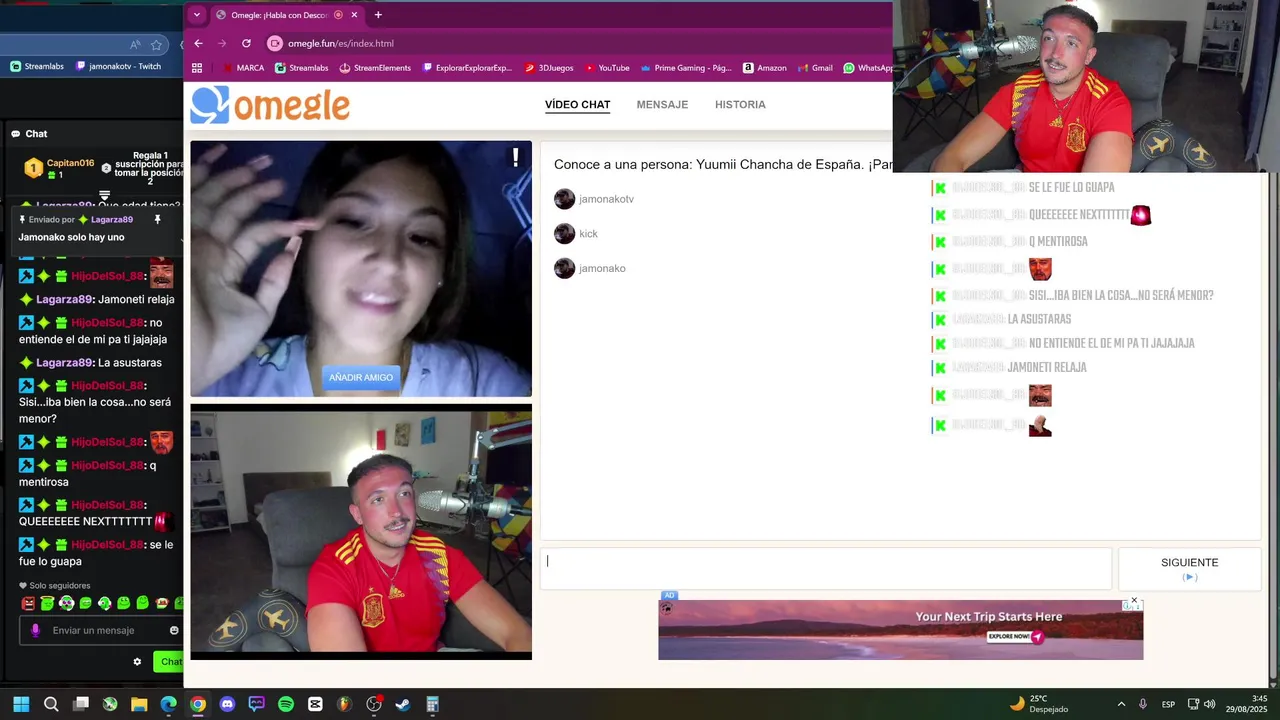
Task: Open the MARCA bookmark
Action: (243, 68)
